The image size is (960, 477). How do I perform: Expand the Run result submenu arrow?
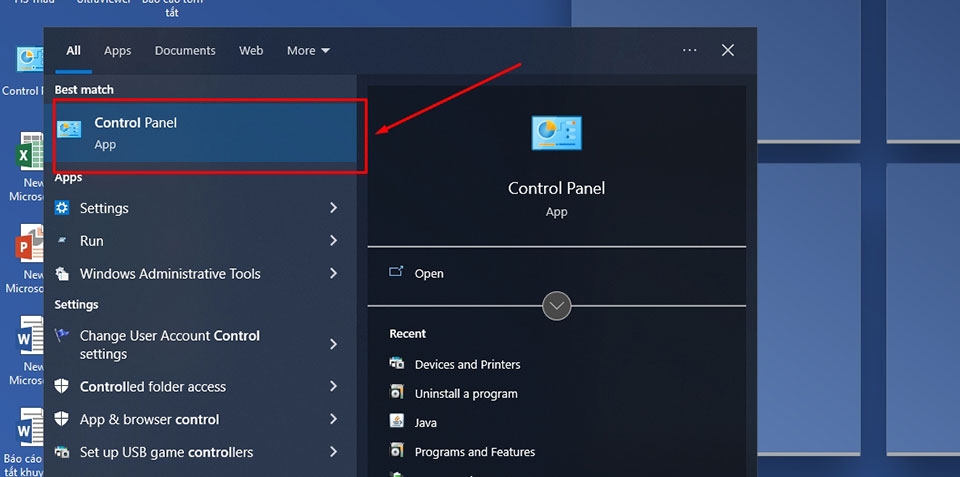point(334,241)
